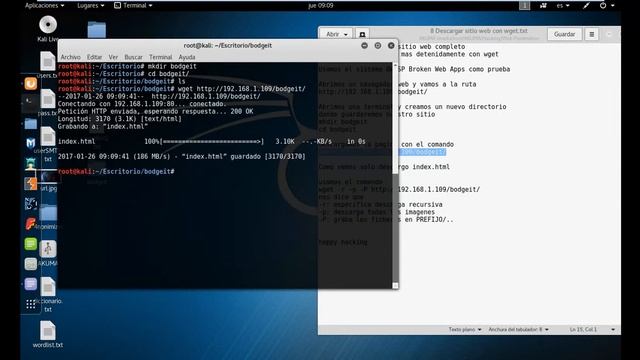The image size is (640, 360).
Task: Open the green notes app in the dock
Action: click(31, 244)
